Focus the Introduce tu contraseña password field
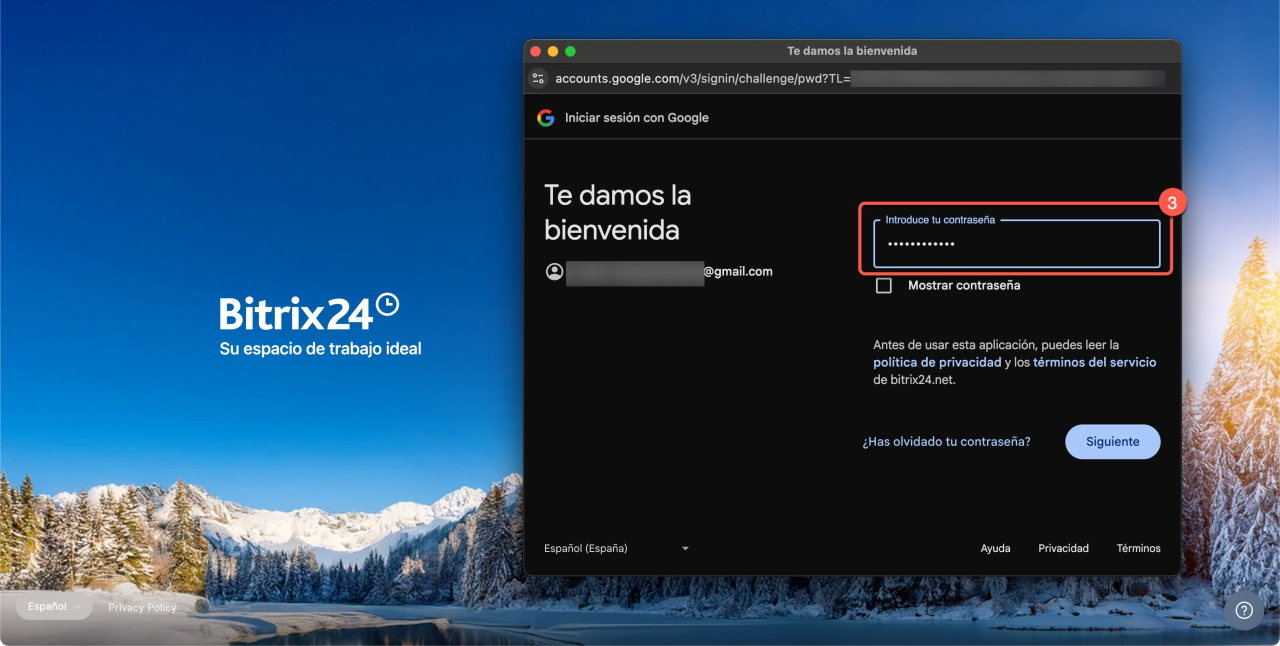The height and width of the screenshot is (646, 1280). click(x=1016, y=245)
